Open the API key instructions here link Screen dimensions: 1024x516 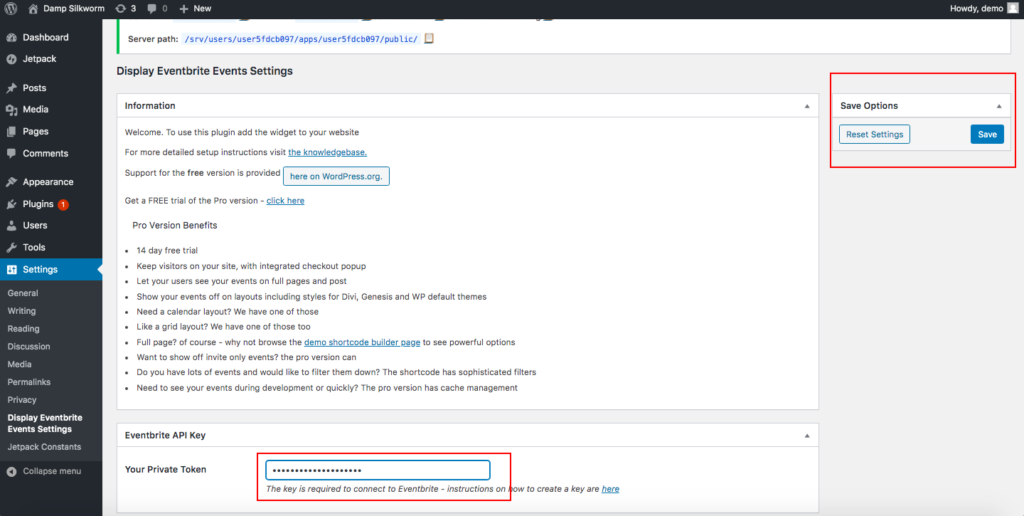611,489
